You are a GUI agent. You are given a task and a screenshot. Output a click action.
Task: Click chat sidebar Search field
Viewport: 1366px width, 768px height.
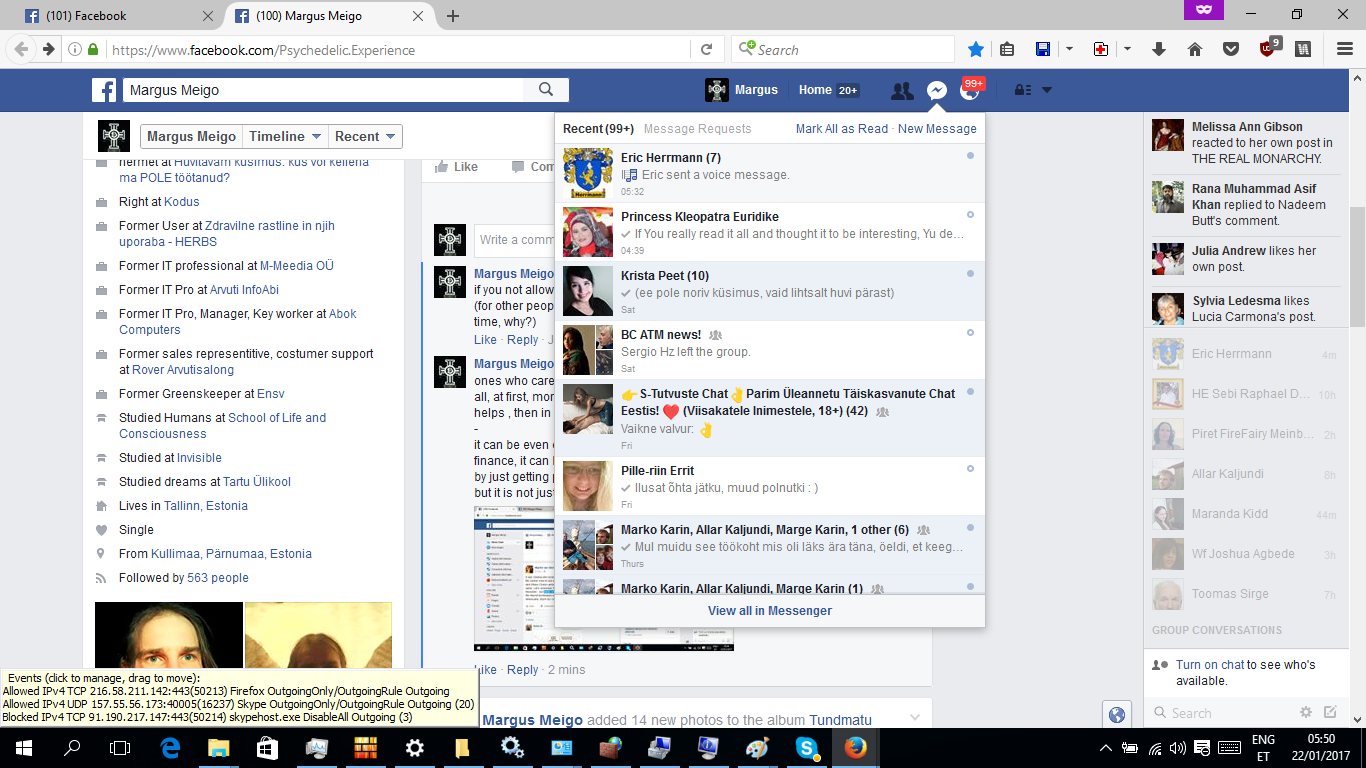[1222, 713]
